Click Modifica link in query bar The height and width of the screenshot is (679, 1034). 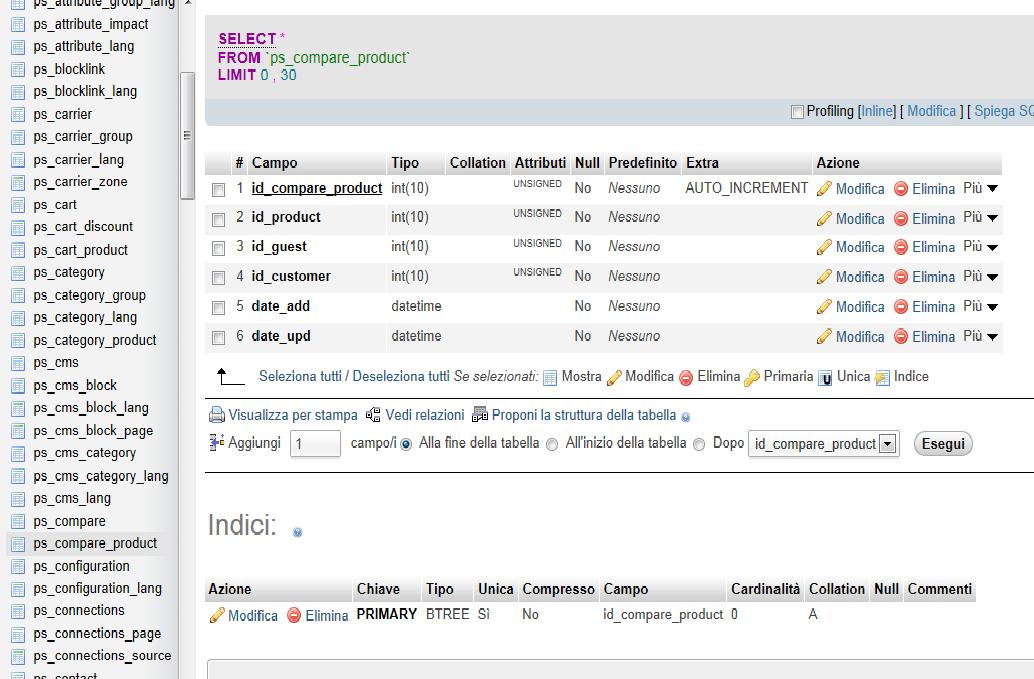[x=931, y=111]
